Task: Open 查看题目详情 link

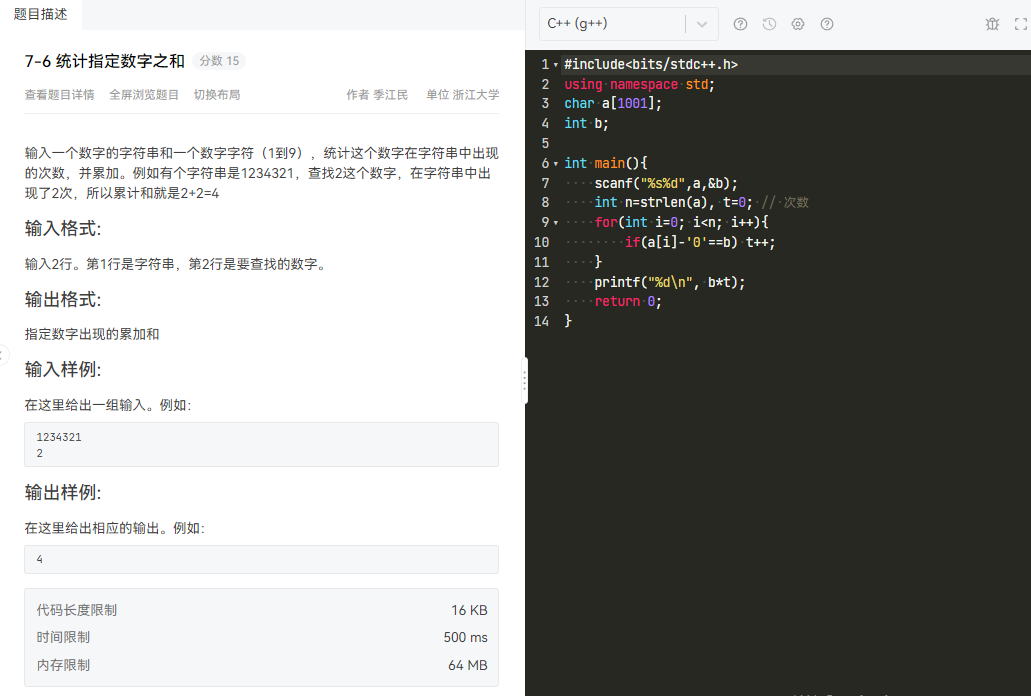Action: point(59,95)
